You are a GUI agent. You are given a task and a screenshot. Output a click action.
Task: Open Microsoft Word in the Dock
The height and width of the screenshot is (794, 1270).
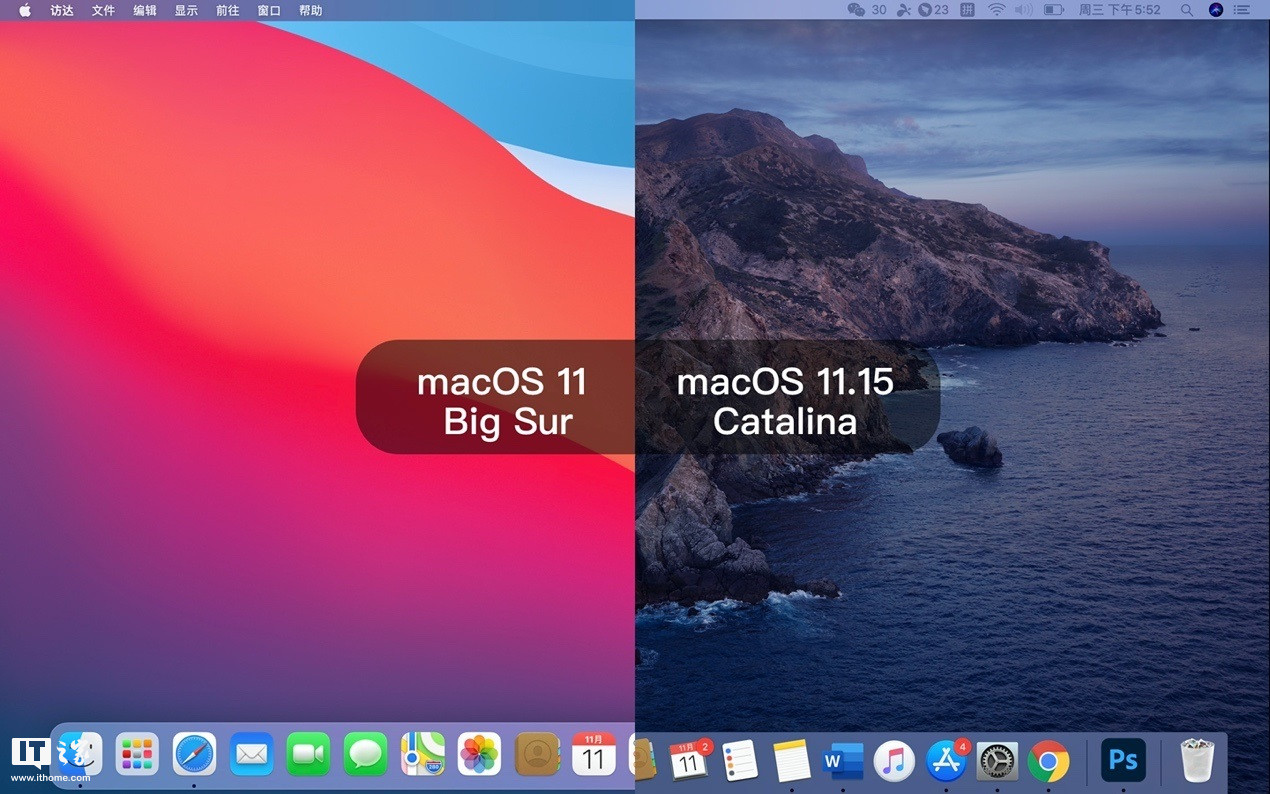tap(841, 760)
